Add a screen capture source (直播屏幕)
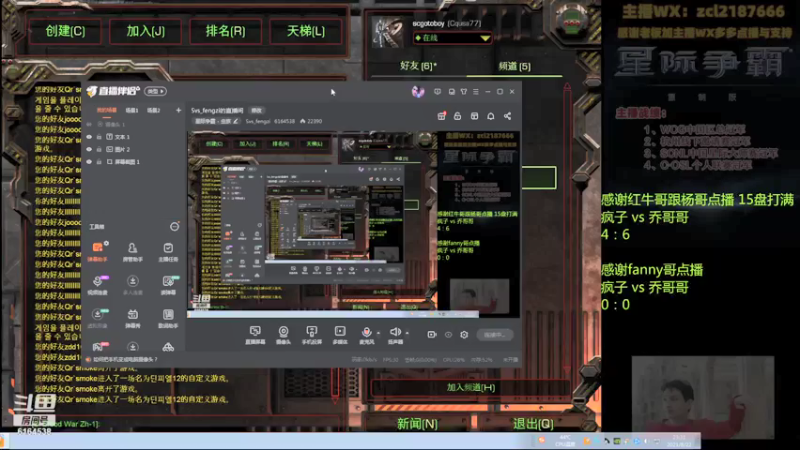This screenshot has height=450, width=800. pos(255,335)
